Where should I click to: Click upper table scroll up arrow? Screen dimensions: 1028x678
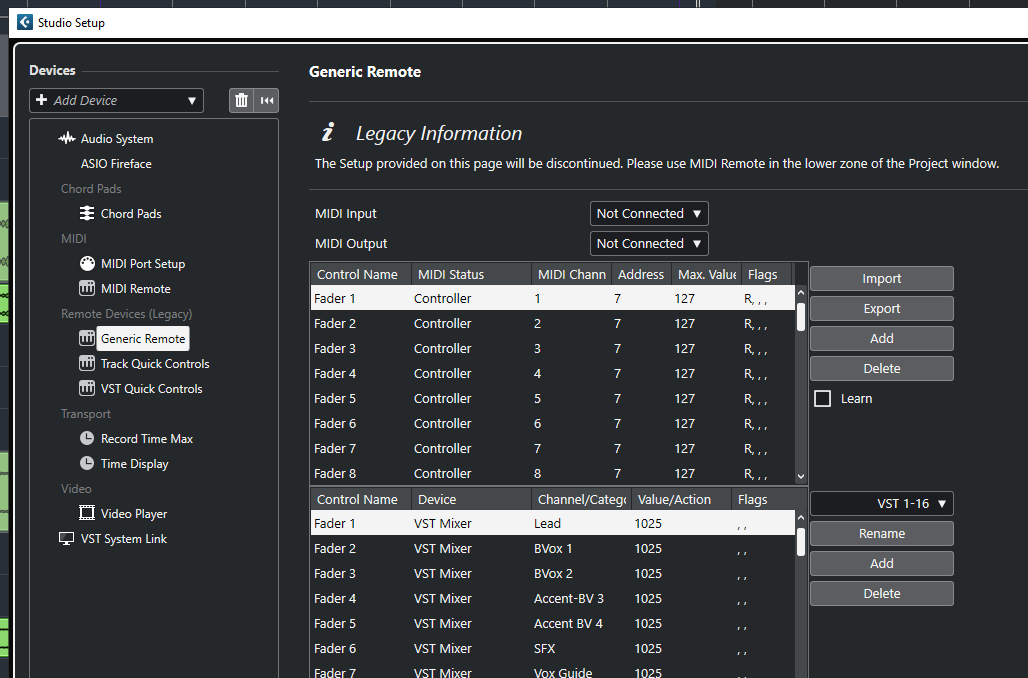[801, 292]
